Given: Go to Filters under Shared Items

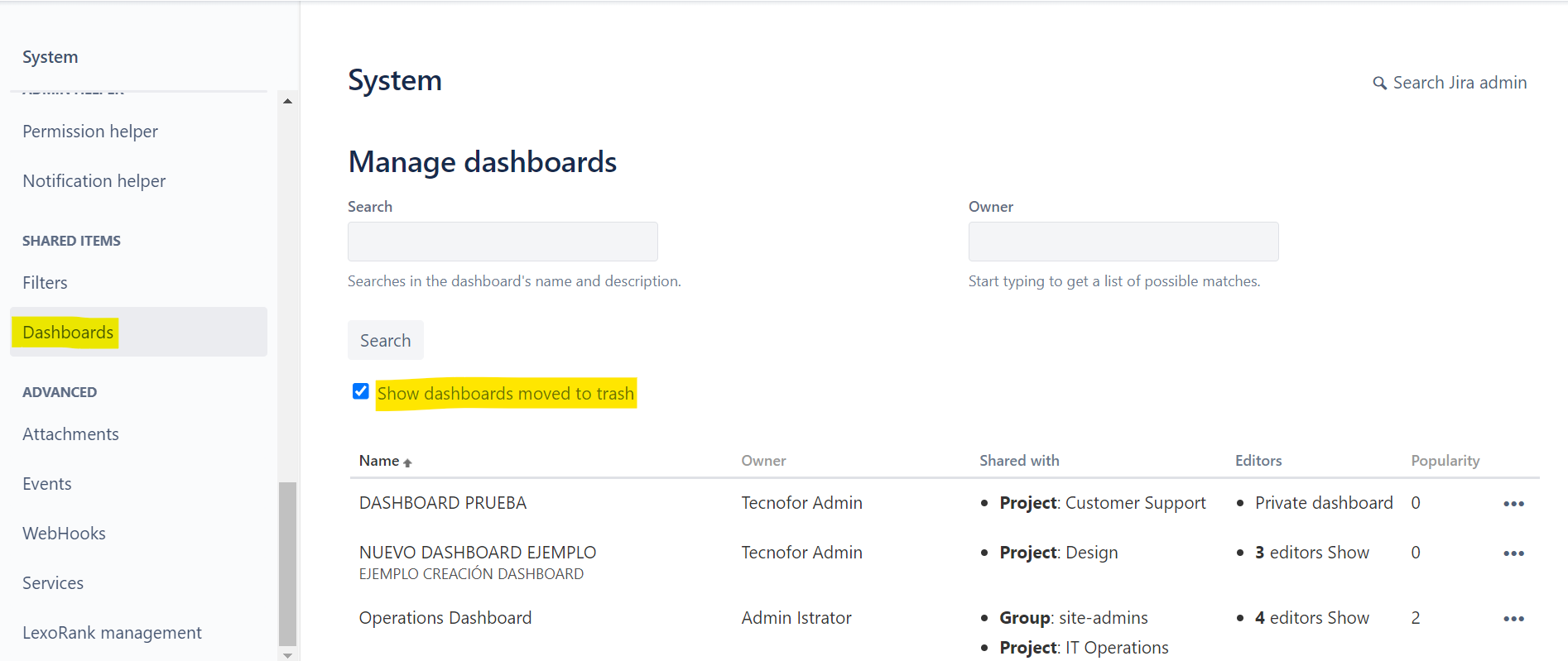Looking at the screenshot, I should coord(45,283).
